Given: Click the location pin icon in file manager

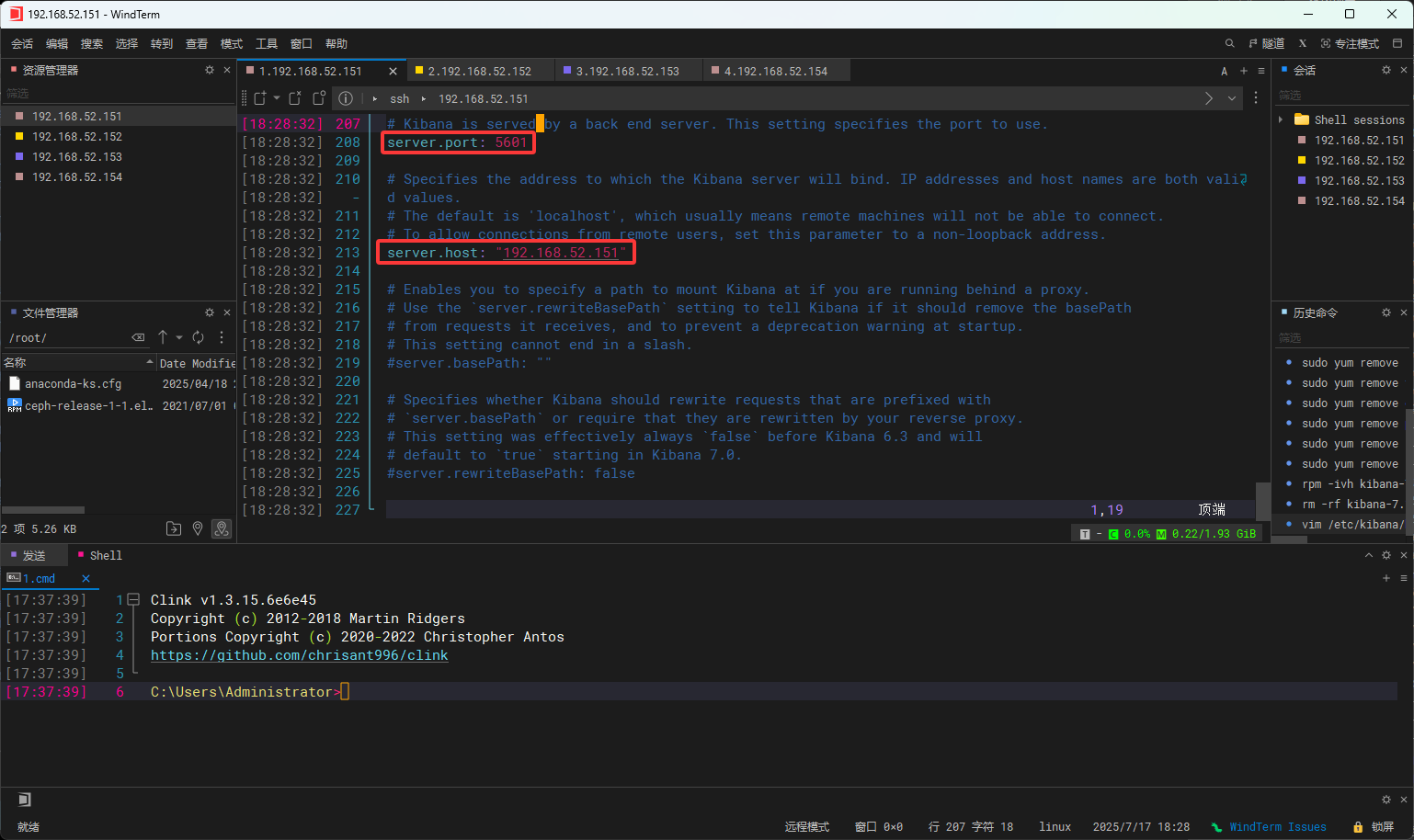Looking at the screenshot, I should coord(198,528).
